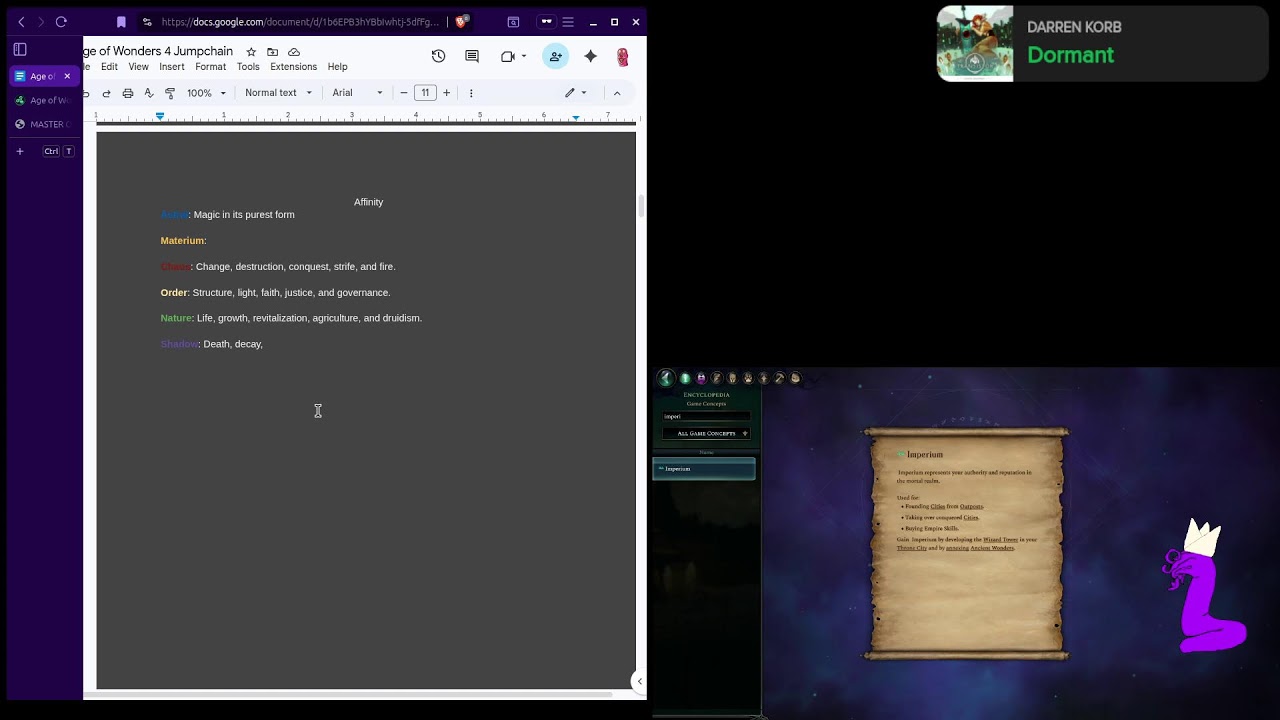Screen dimensions: 1280x720
Task: Star the Age of Wonders document
Action: click(251, 52)
